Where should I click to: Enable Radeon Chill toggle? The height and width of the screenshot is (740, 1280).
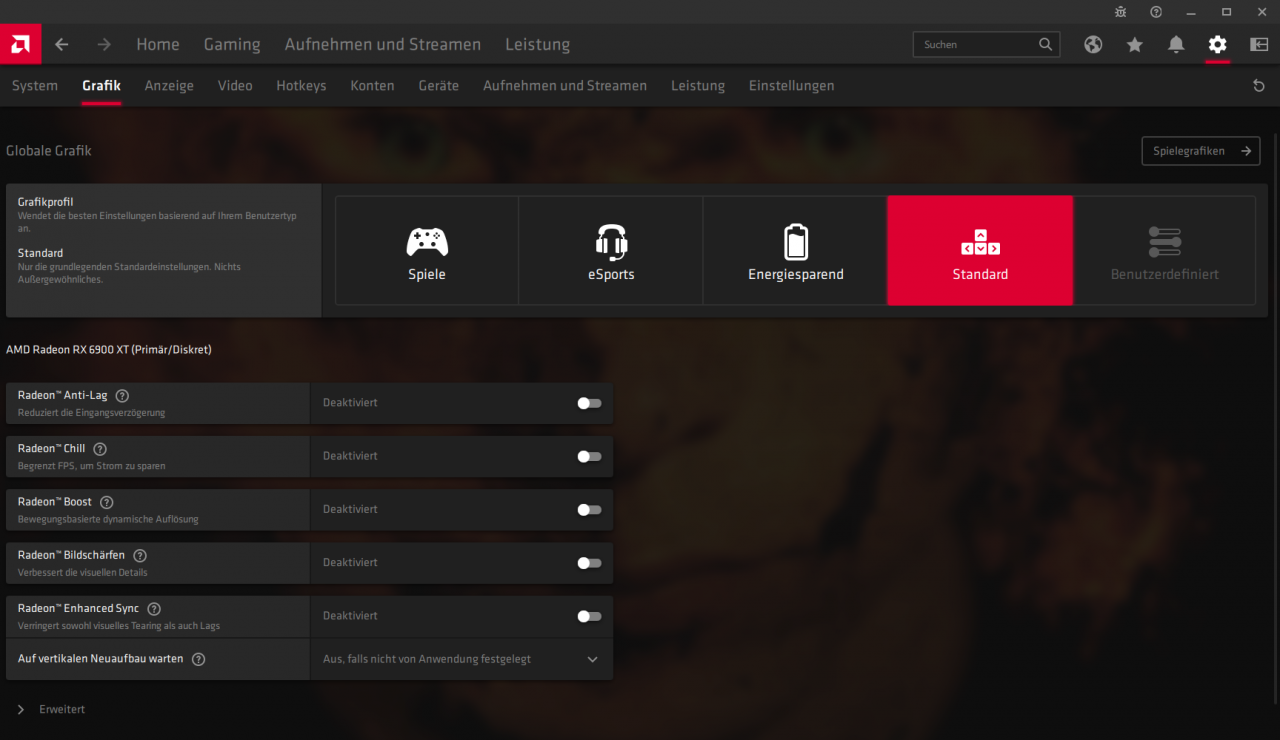tap(589, 456)
